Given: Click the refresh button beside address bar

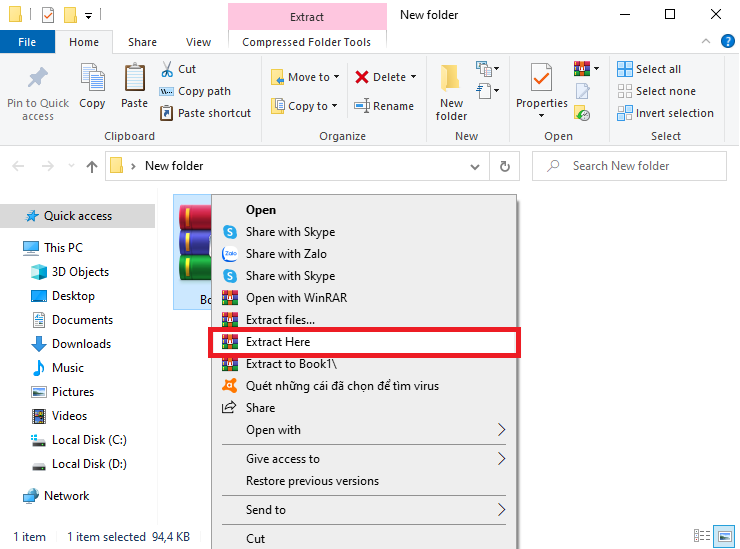Looking at the screenshot, I should point(505,166).
